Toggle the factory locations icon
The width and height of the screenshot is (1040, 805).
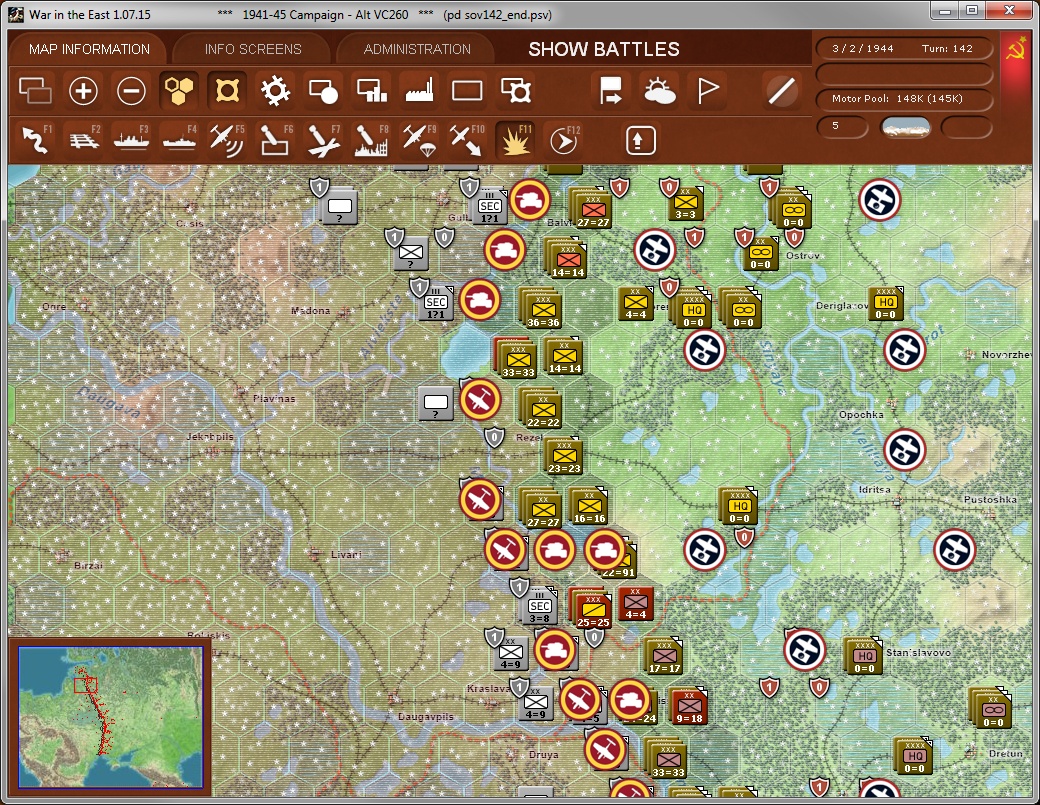click(x=419, y=91)
